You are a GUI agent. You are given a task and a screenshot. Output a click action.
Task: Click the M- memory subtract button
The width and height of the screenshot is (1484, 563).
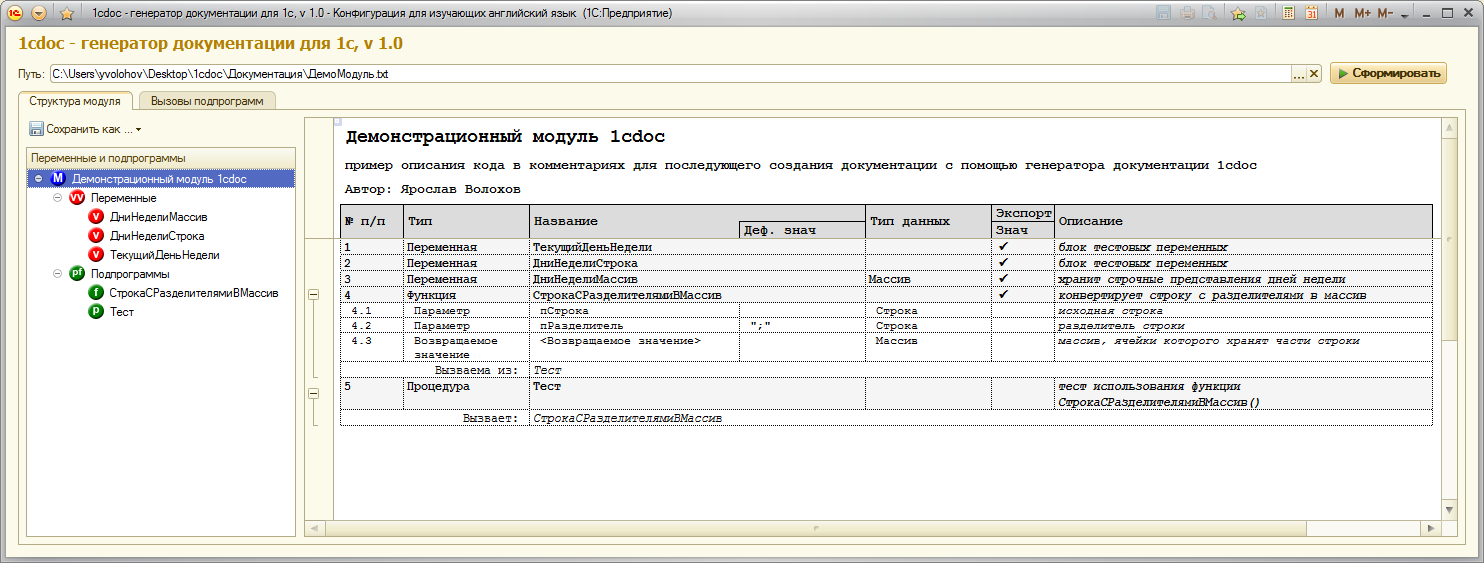(1385, 14)
